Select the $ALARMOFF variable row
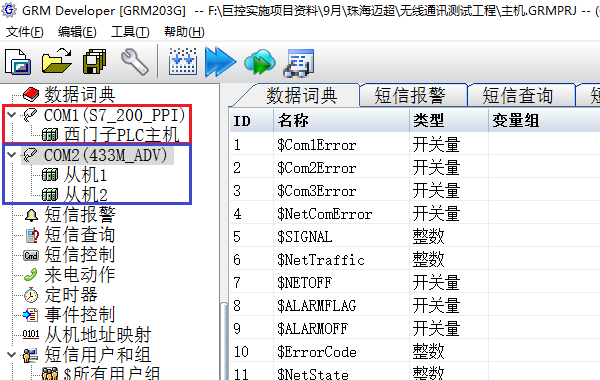 coord(415,328)
